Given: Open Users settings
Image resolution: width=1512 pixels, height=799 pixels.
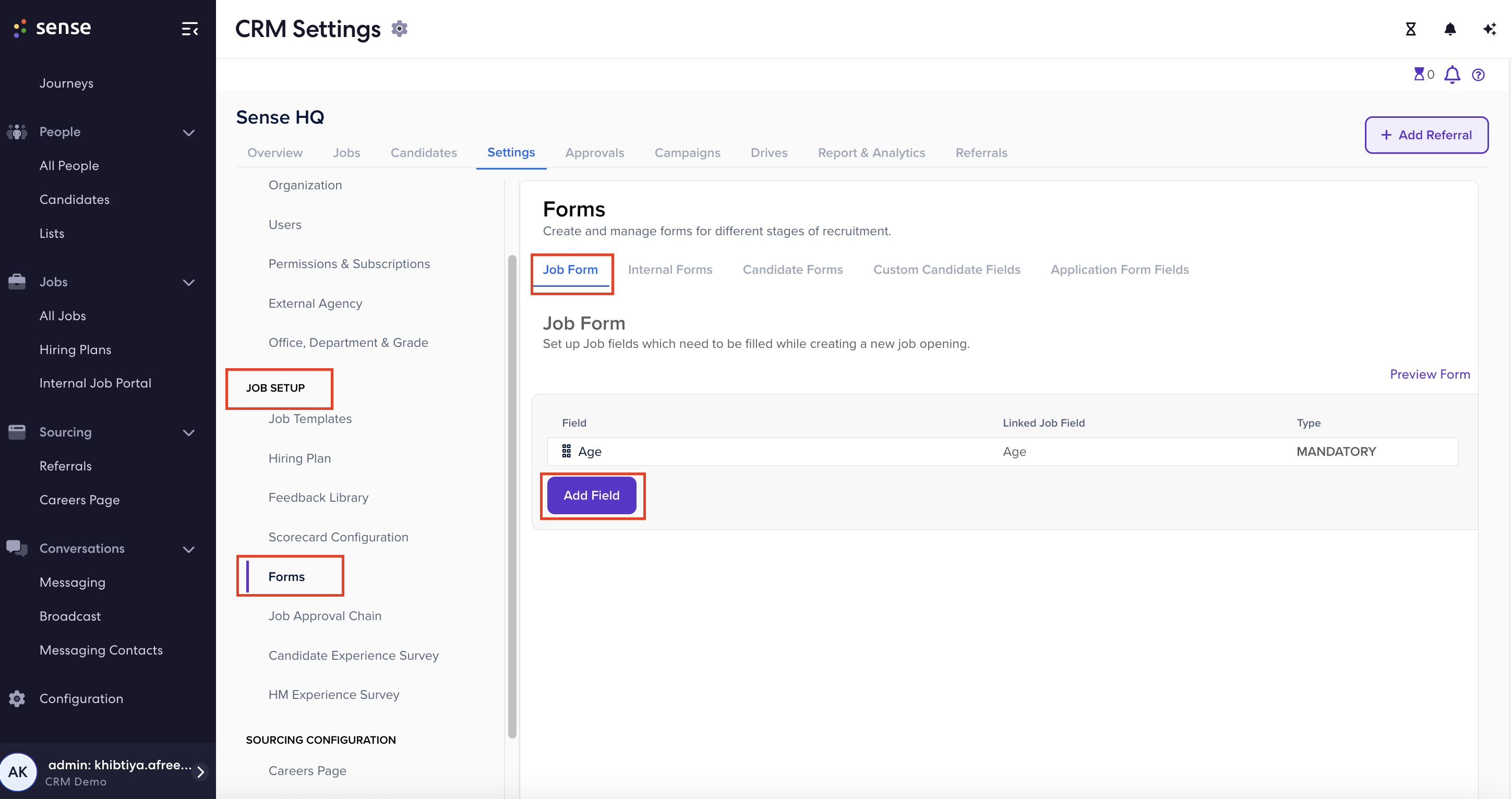Looking at the screenshot, I should point(285,225).
